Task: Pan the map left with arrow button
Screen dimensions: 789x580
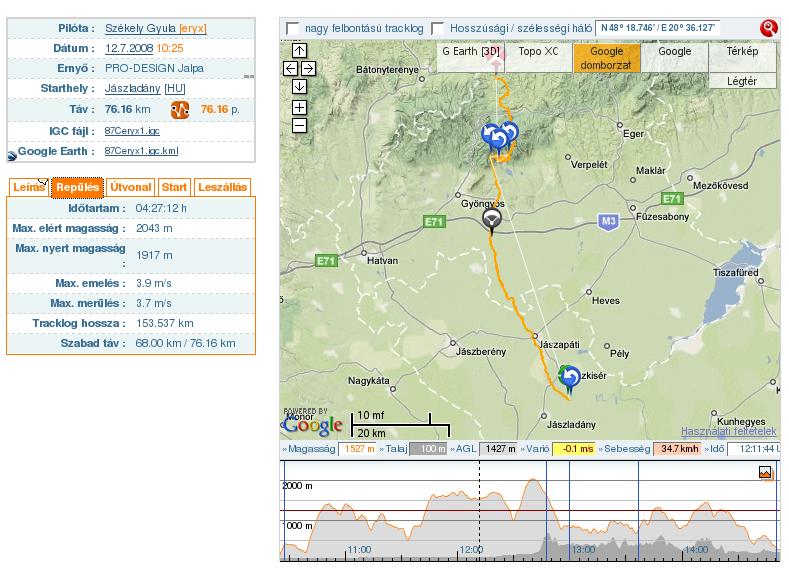Action: [x=290, y=68]
